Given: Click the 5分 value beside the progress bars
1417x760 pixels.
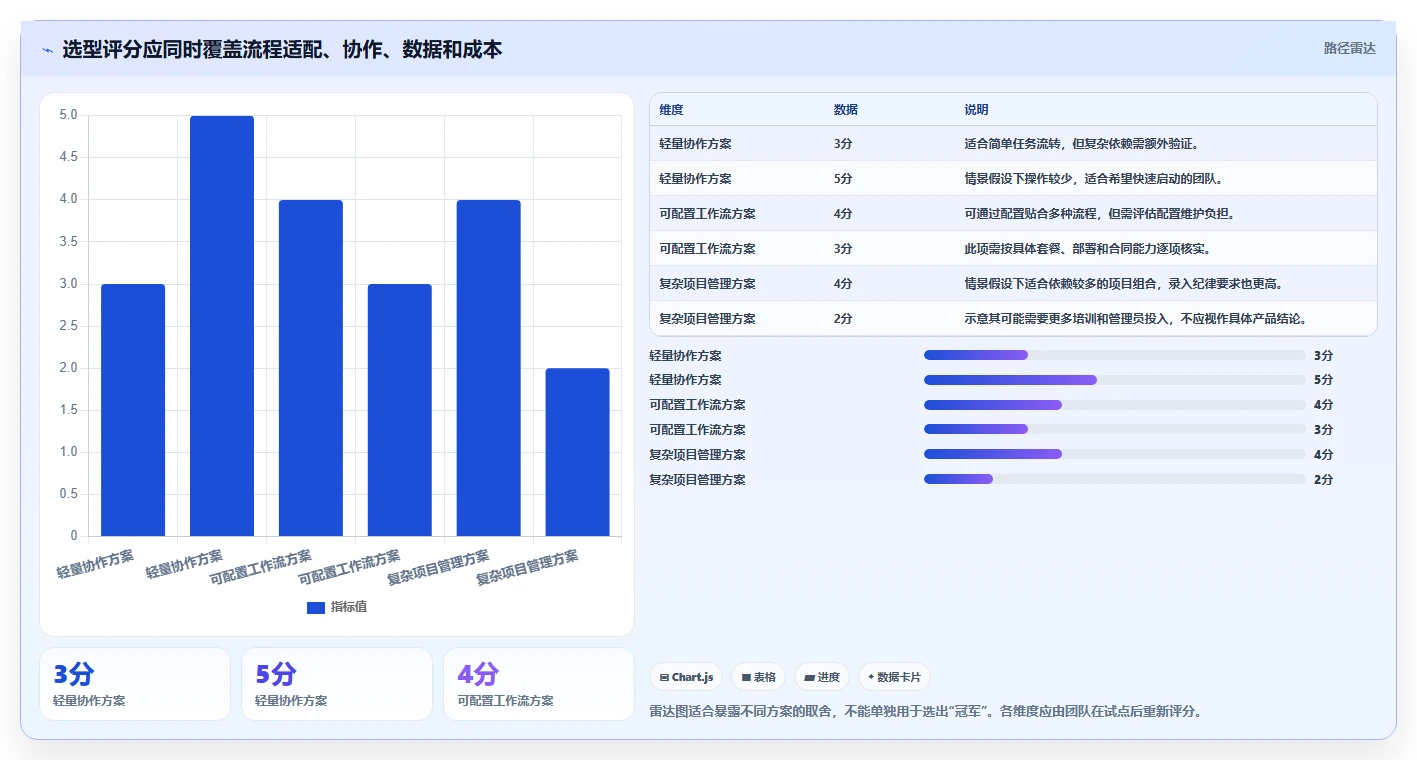Looking at the screenshot, I should tap(1323, 380).
